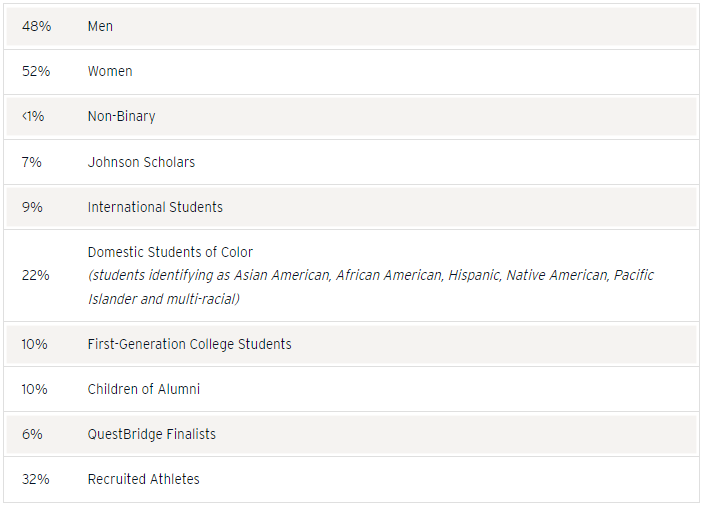Image resolution: width=703 pixels, height=507 pixels.
Task: Click the 9% International Students value
Action: [32, 207]
